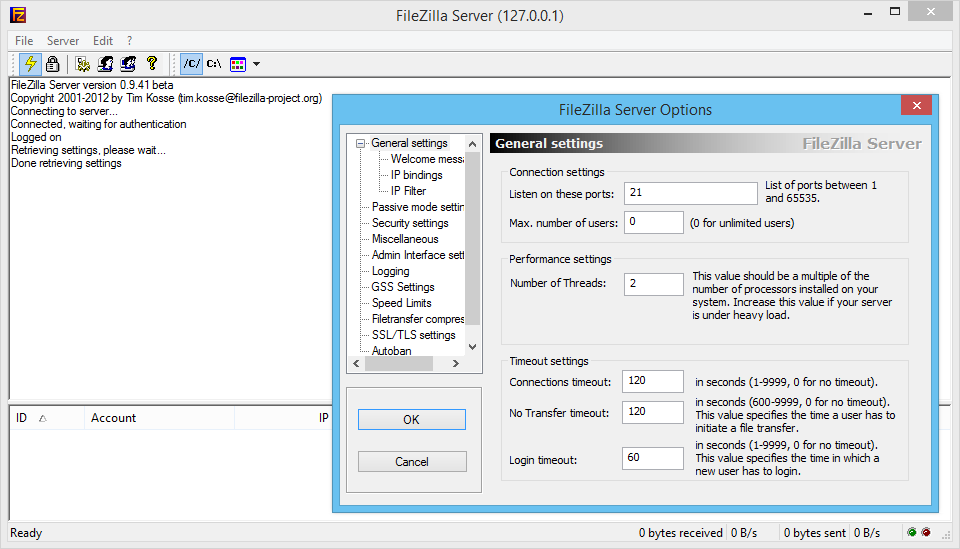Click the tree's scroll left arrow

356,363
